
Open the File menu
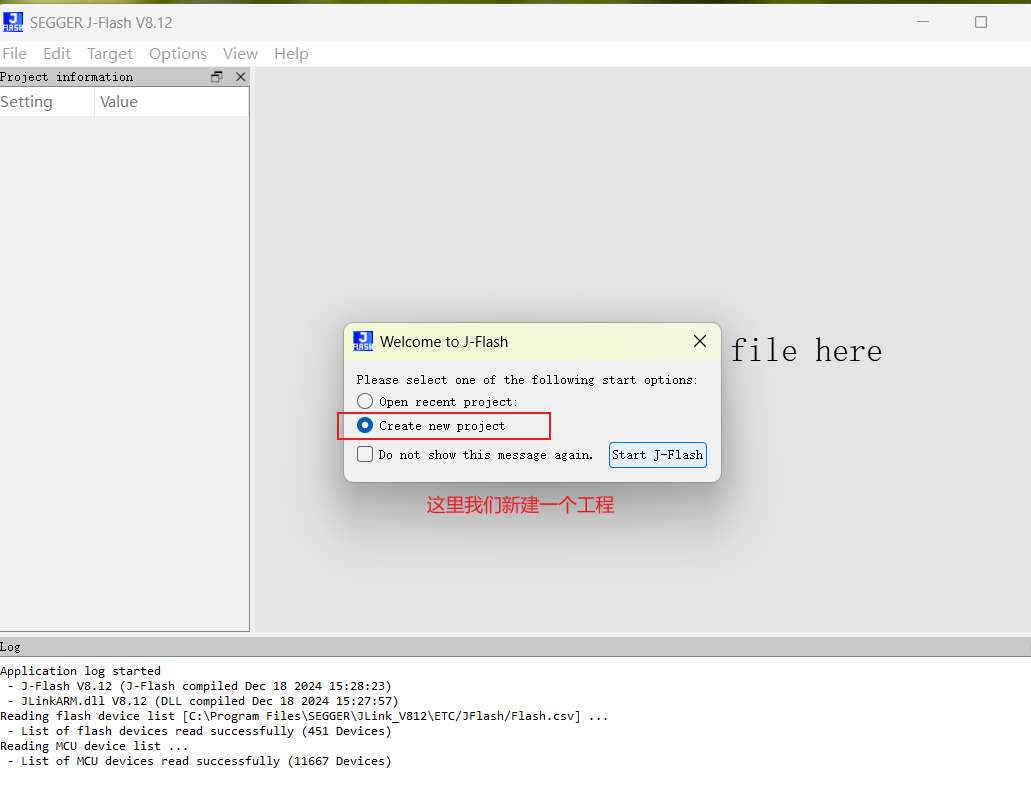pos(14,54)
